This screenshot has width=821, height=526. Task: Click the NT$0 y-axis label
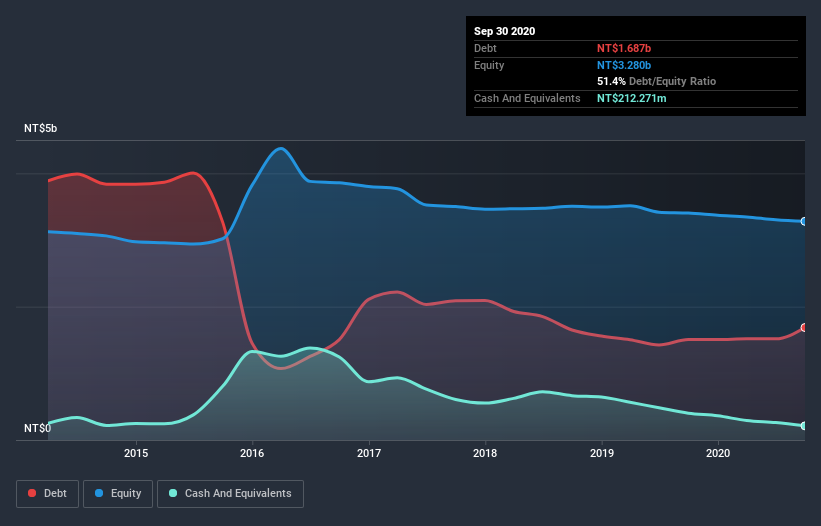point(38,428)
